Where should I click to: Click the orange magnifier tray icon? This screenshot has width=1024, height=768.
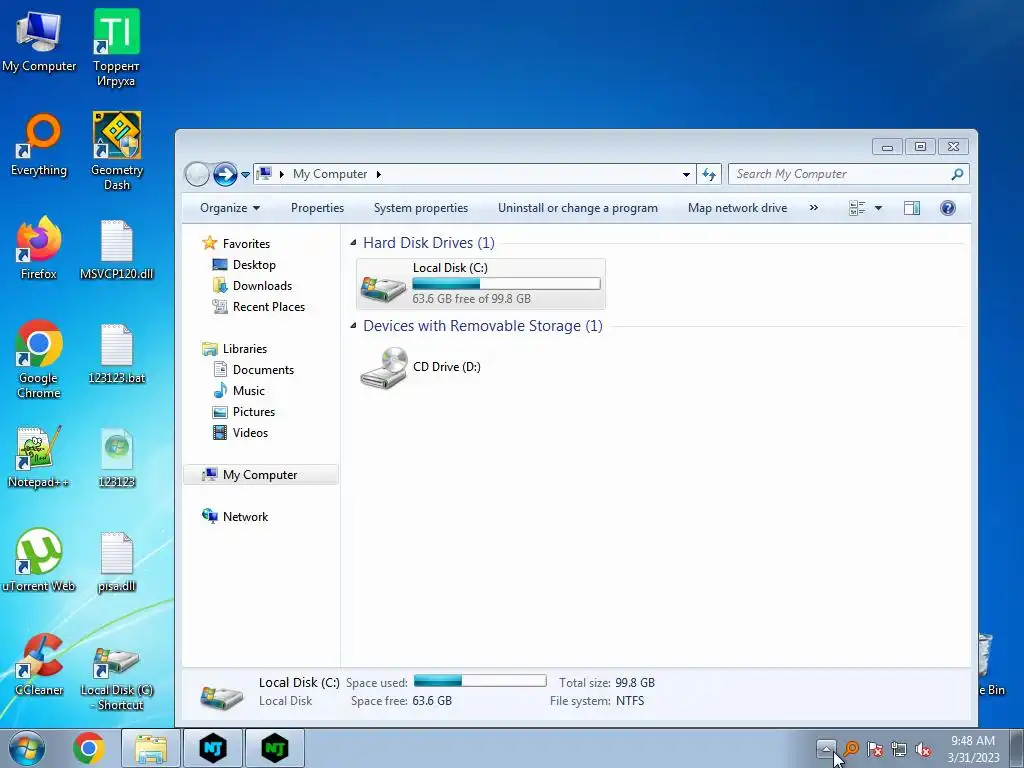pyautogui.click(x=850, y=749)
